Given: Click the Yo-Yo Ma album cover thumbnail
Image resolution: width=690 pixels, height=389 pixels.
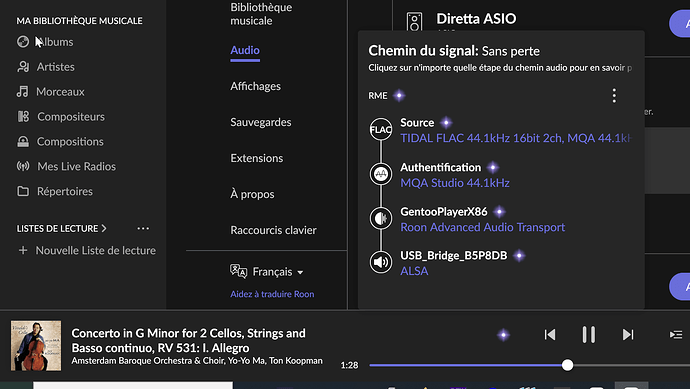Looking at the screenshot, I should [x=36, y=345].
